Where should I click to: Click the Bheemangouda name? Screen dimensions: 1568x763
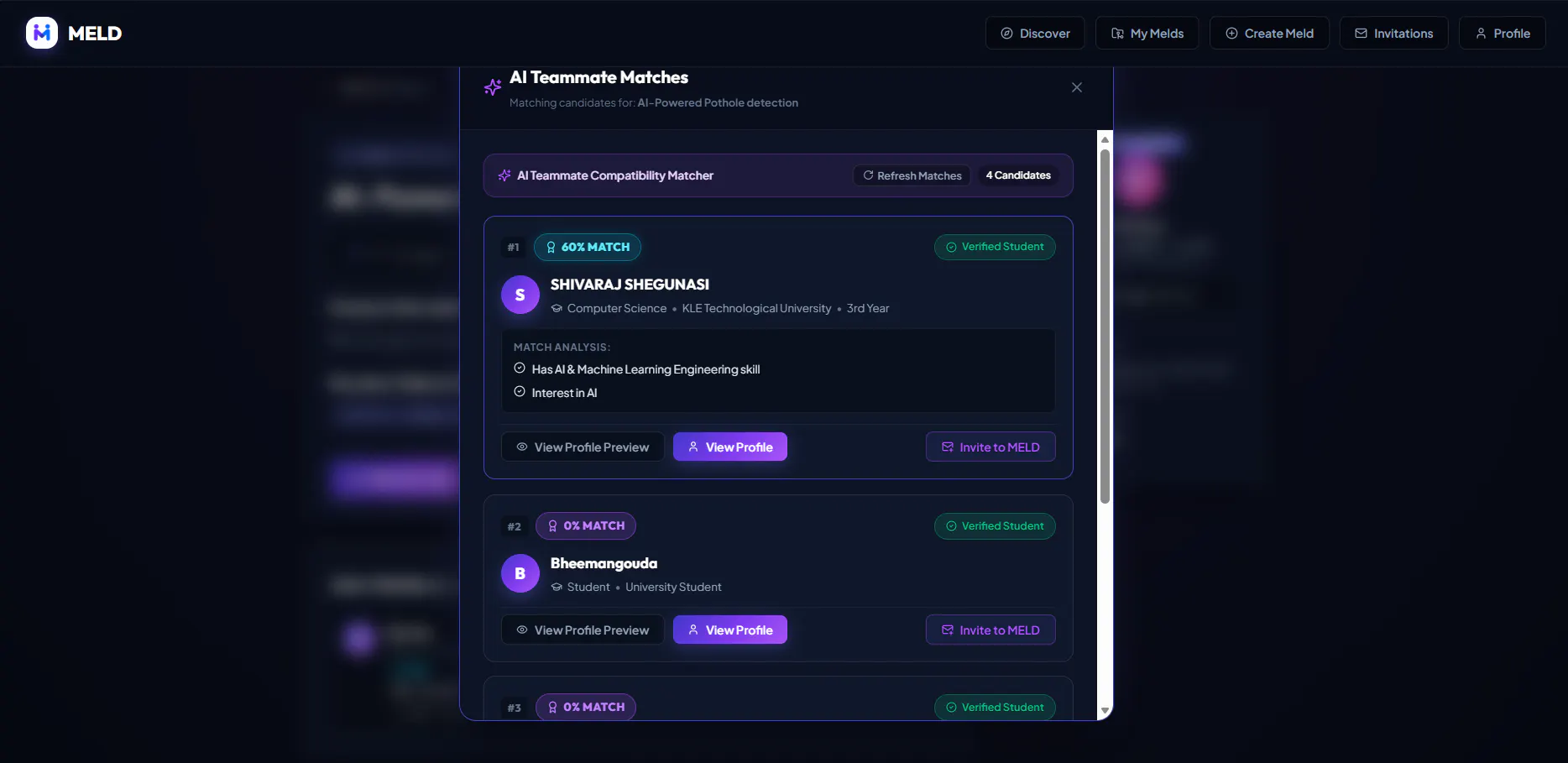click(x=604, y=563)
